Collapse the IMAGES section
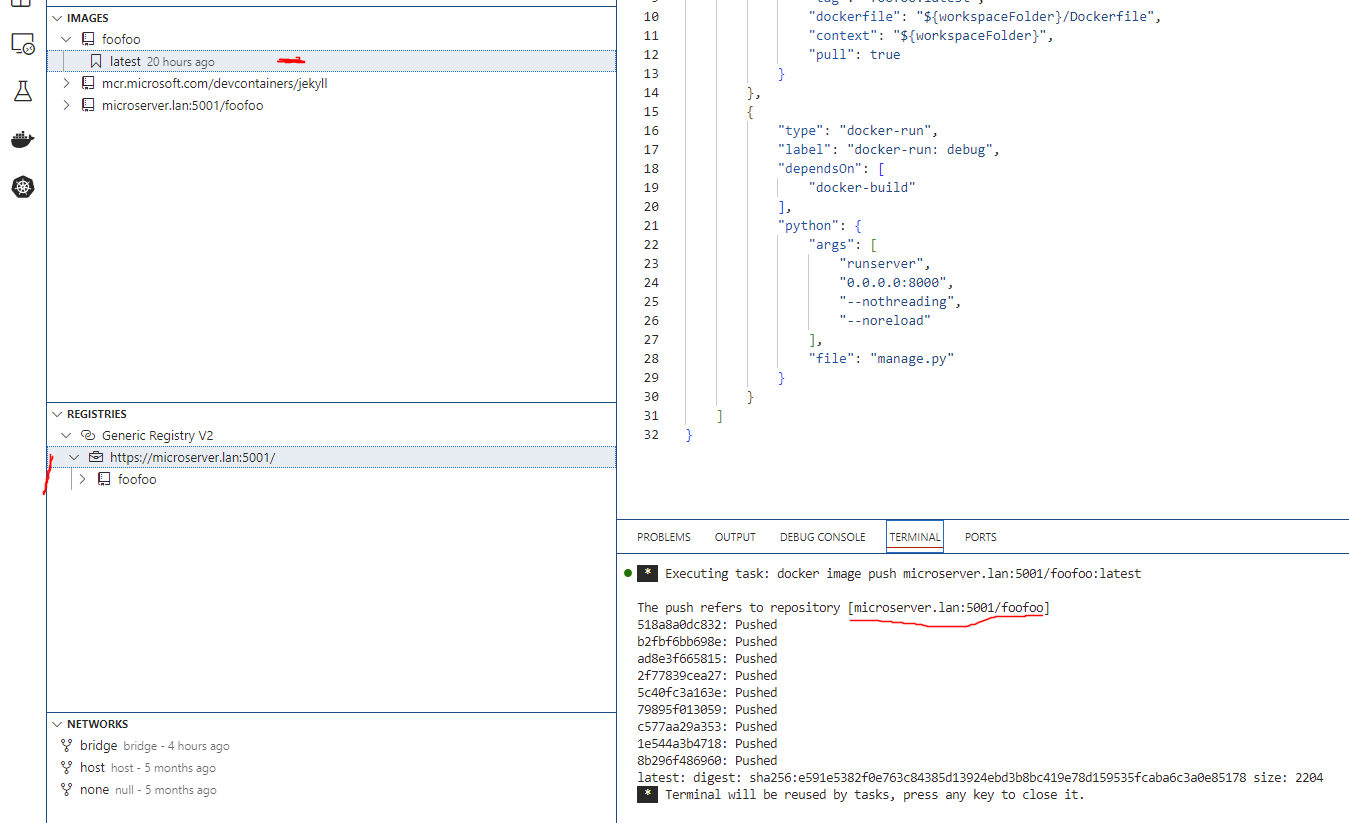 click(56, 18)
